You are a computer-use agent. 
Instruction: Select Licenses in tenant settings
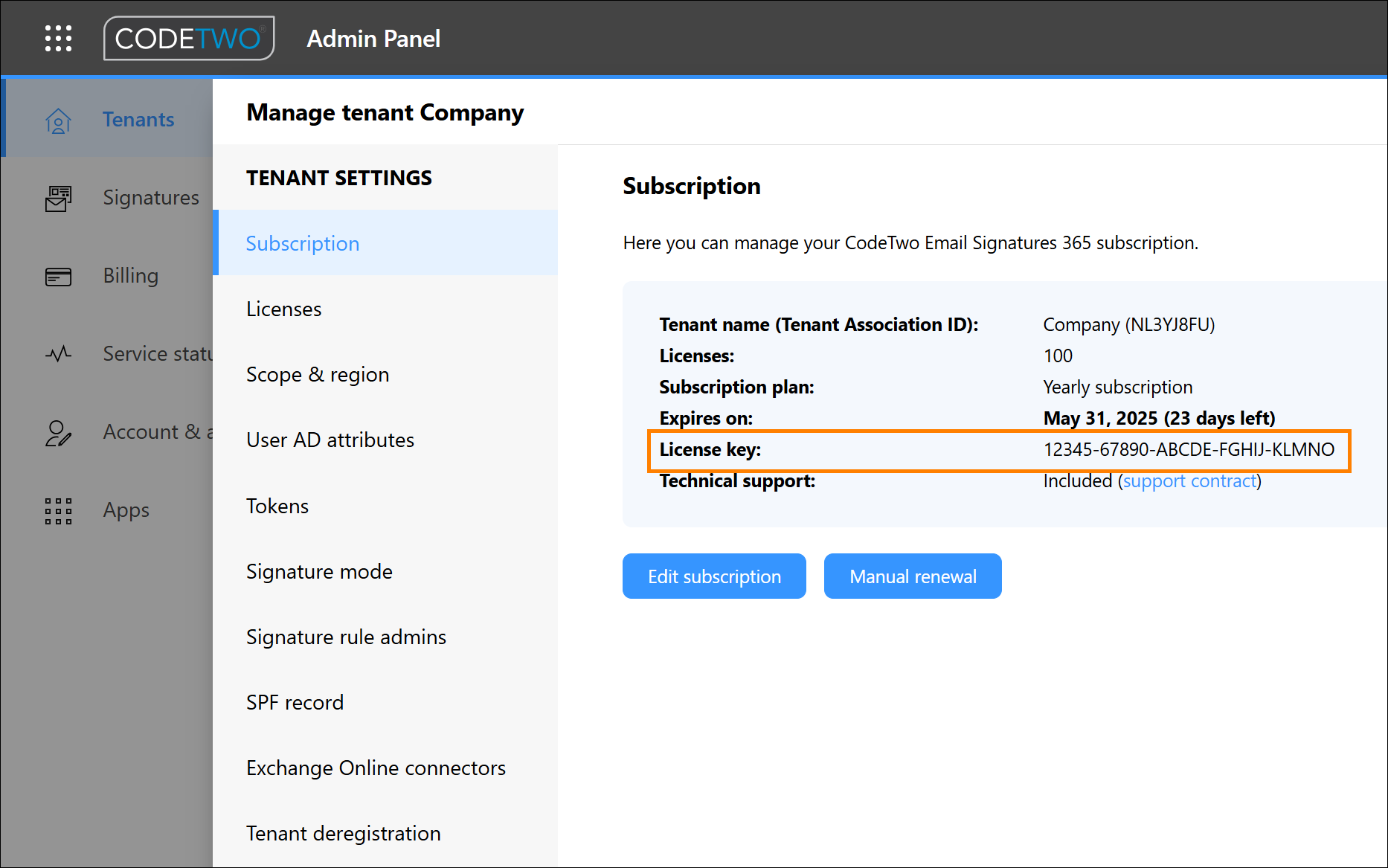(385, 309)
